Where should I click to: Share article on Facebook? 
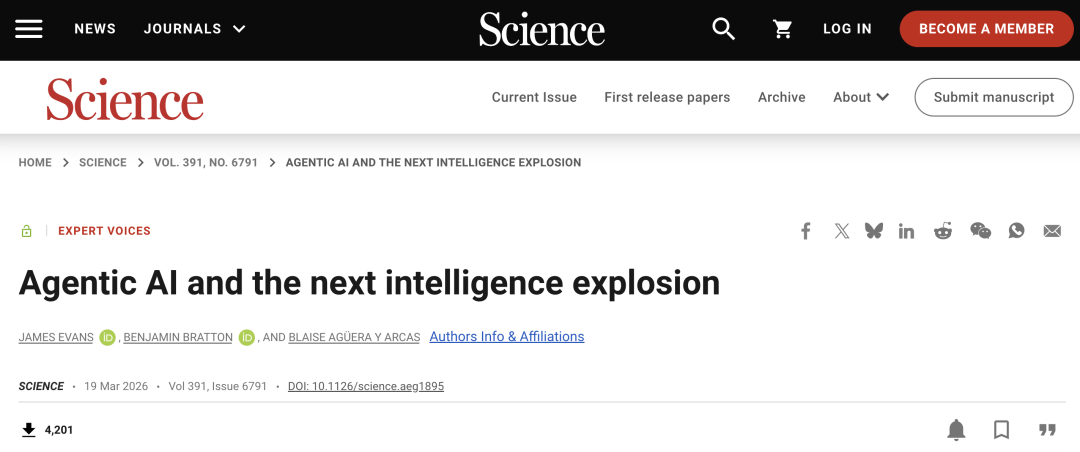coord(805,231)
